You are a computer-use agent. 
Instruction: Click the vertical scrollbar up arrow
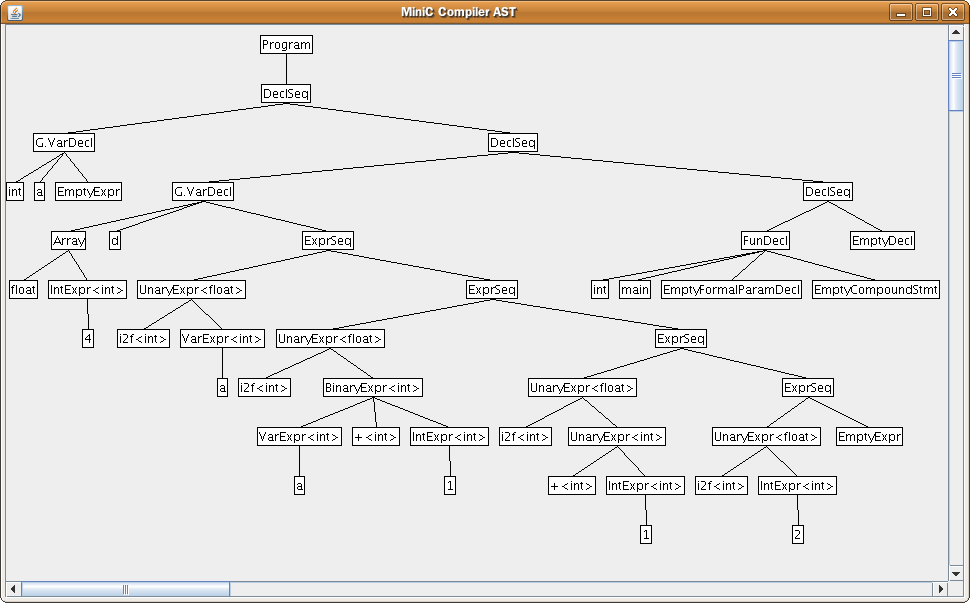click(956, 32)
